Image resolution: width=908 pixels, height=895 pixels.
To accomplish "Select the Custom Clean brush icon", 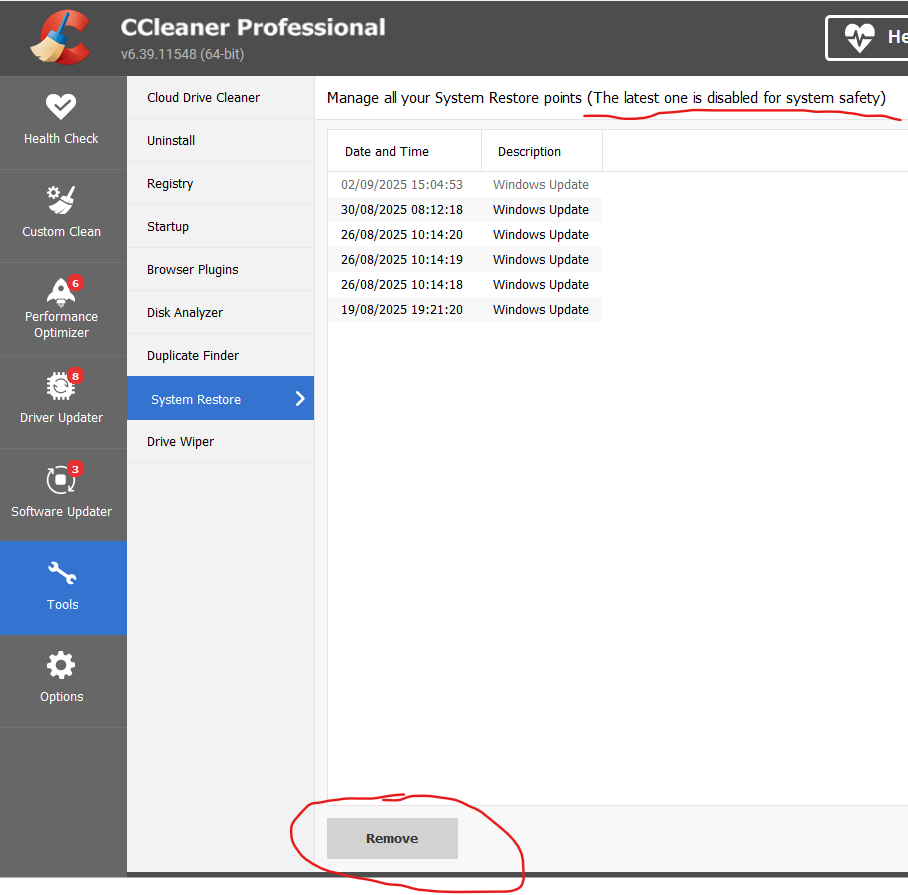I will [61, 200].
